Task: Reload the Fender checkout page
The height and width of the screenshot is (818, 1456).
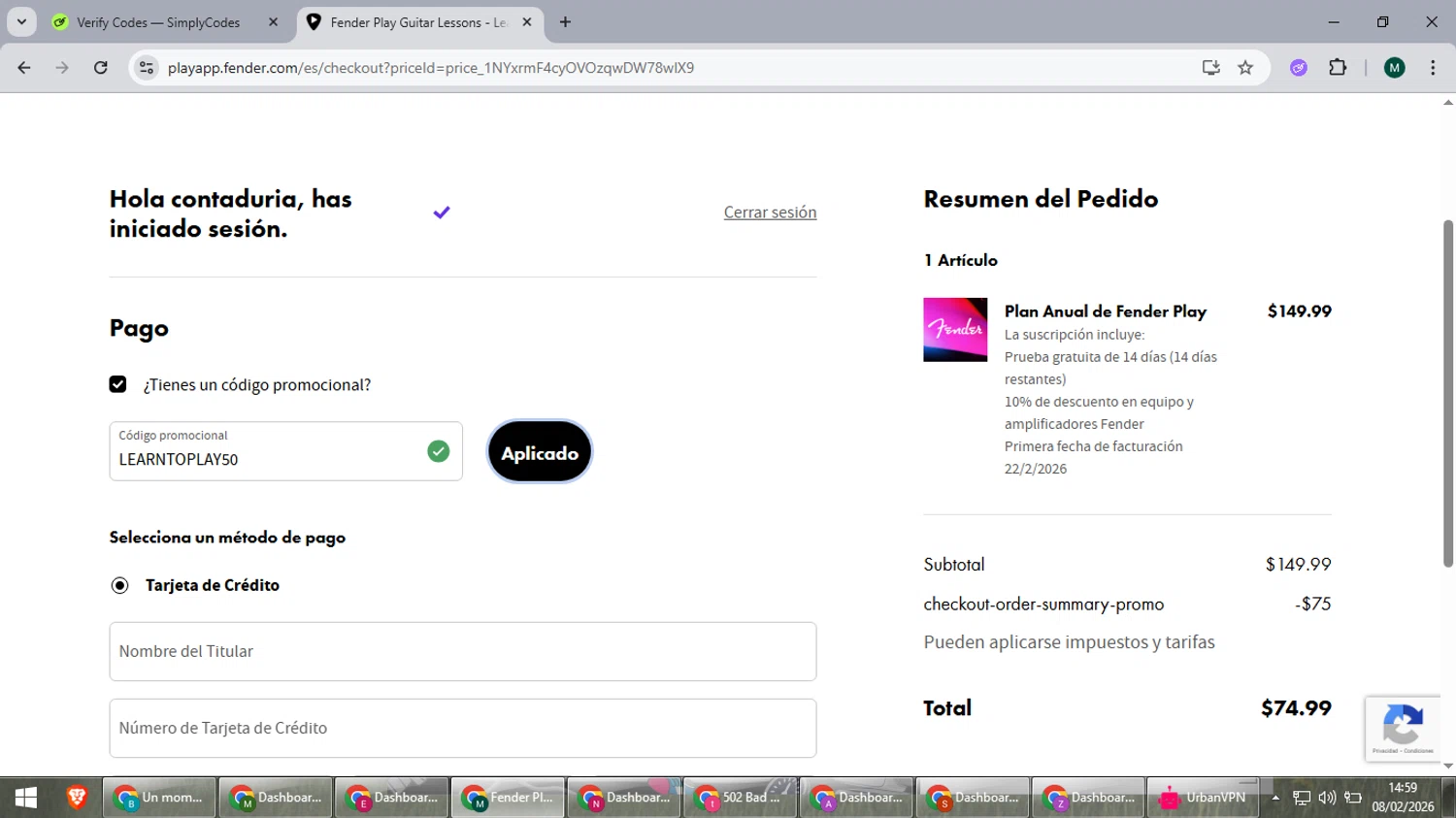Action: point(100,68)
